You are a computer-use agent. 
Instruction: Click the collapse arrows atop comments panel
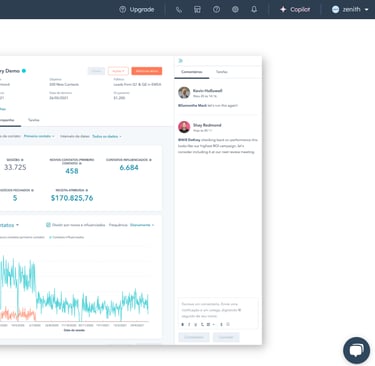(x=180, y=61)
